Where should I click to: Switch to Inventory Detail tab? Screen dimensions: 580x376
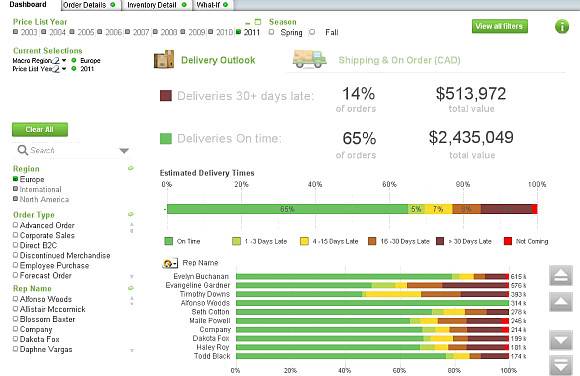[156, 5]
